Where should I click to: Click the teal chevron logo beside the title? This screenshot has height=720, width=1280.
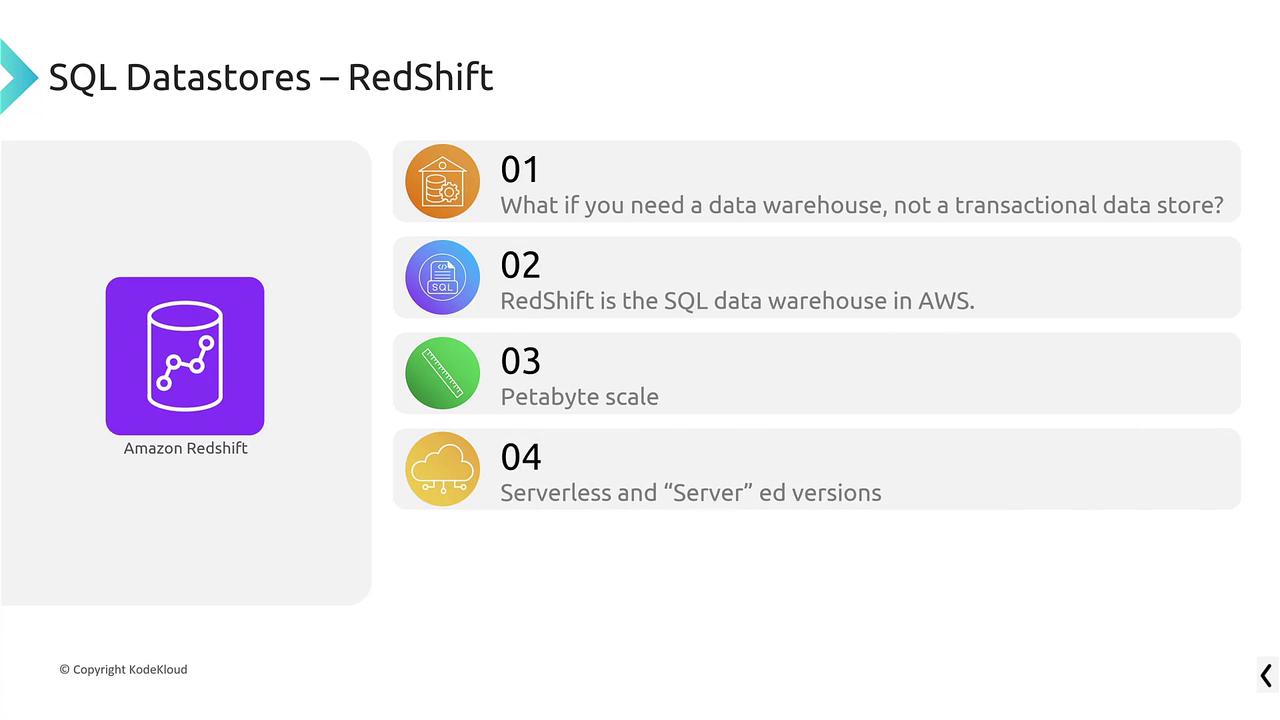[x=17, y=77]
